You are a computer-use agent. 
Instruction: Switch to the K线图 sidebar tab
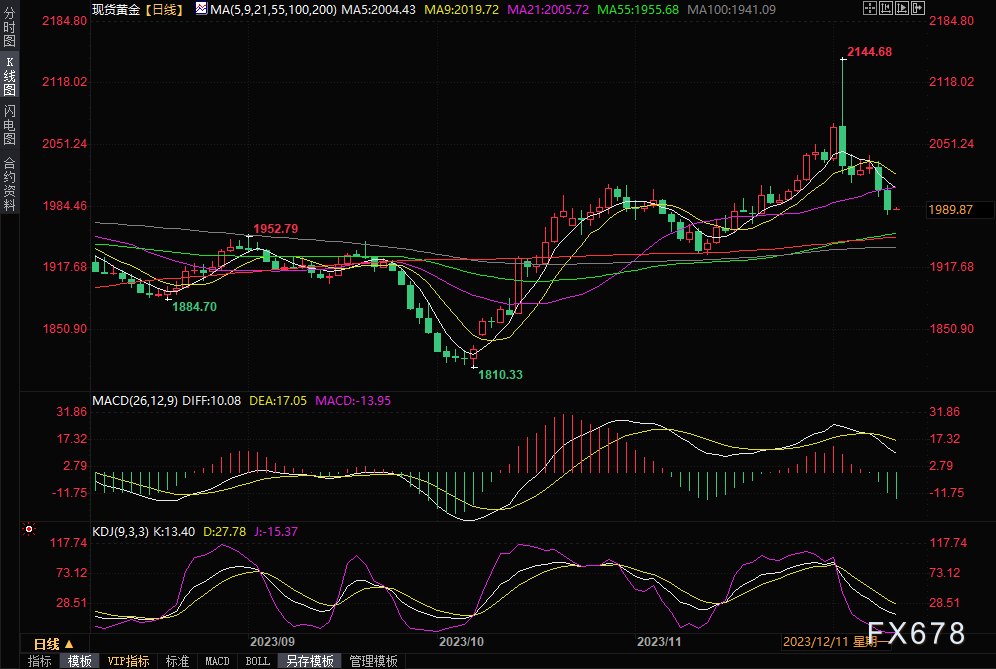point(9,76)
